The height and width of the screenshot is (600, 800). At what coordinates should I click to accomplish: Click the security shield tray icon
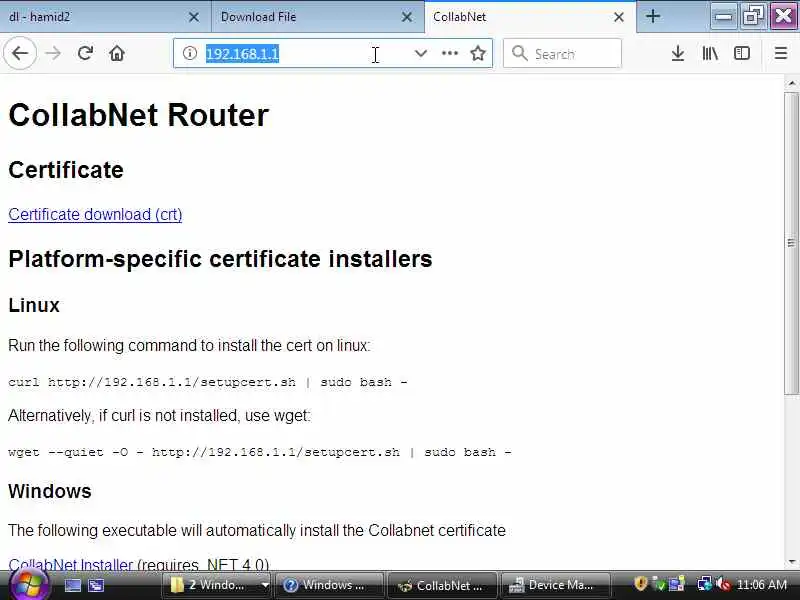tap(641, 584)
